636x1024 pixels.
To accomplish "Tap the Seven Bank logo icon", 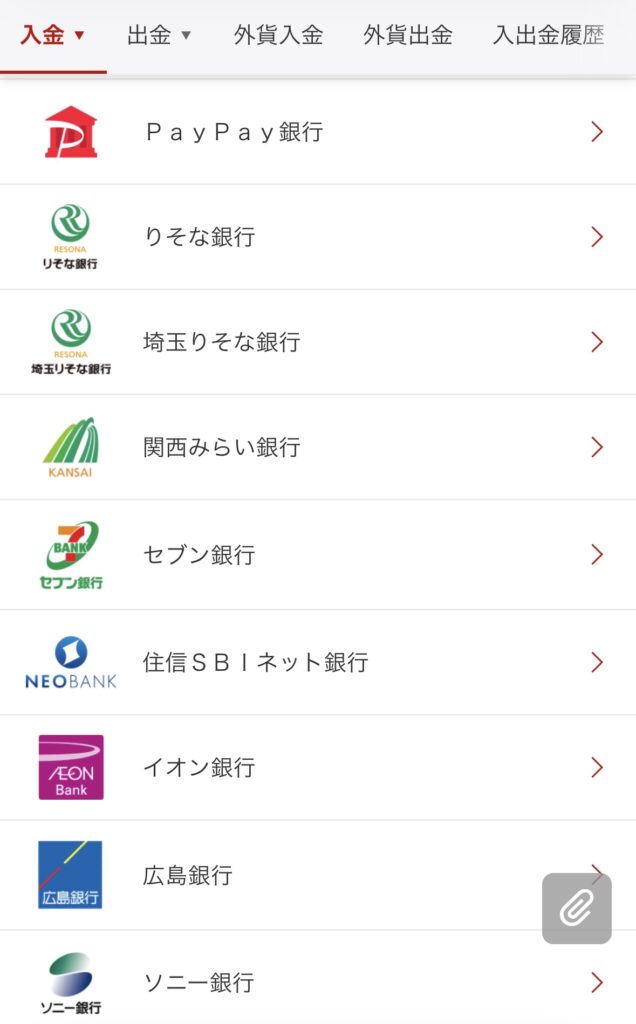I will click(71, 555).
